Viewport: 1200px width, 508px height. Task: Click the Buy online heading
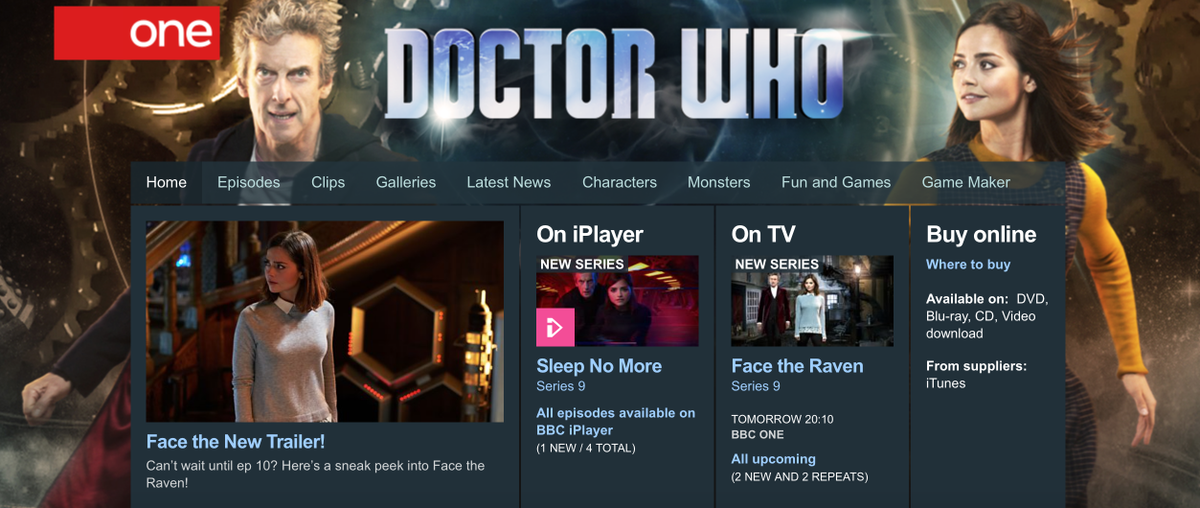pyautogui.click(x=981, y=235)
